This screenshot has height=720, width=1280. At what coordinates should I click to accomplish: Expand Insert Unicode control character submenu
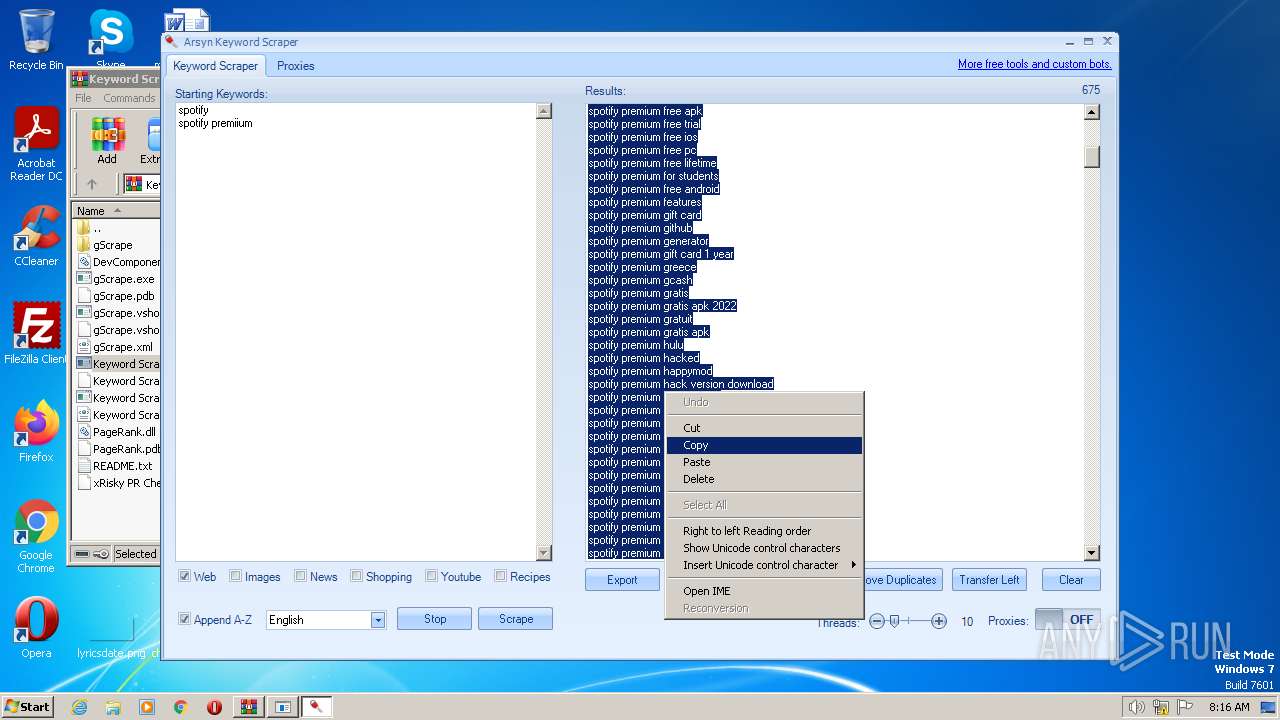tap(765, 565)
